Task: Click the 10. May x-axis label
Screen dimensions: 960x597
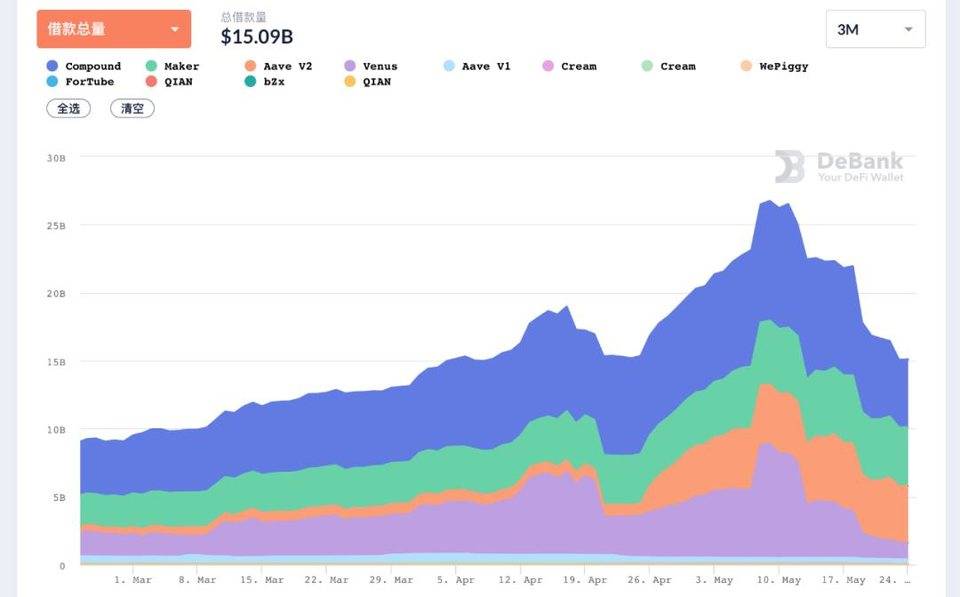Action: [x=779, y=580]
